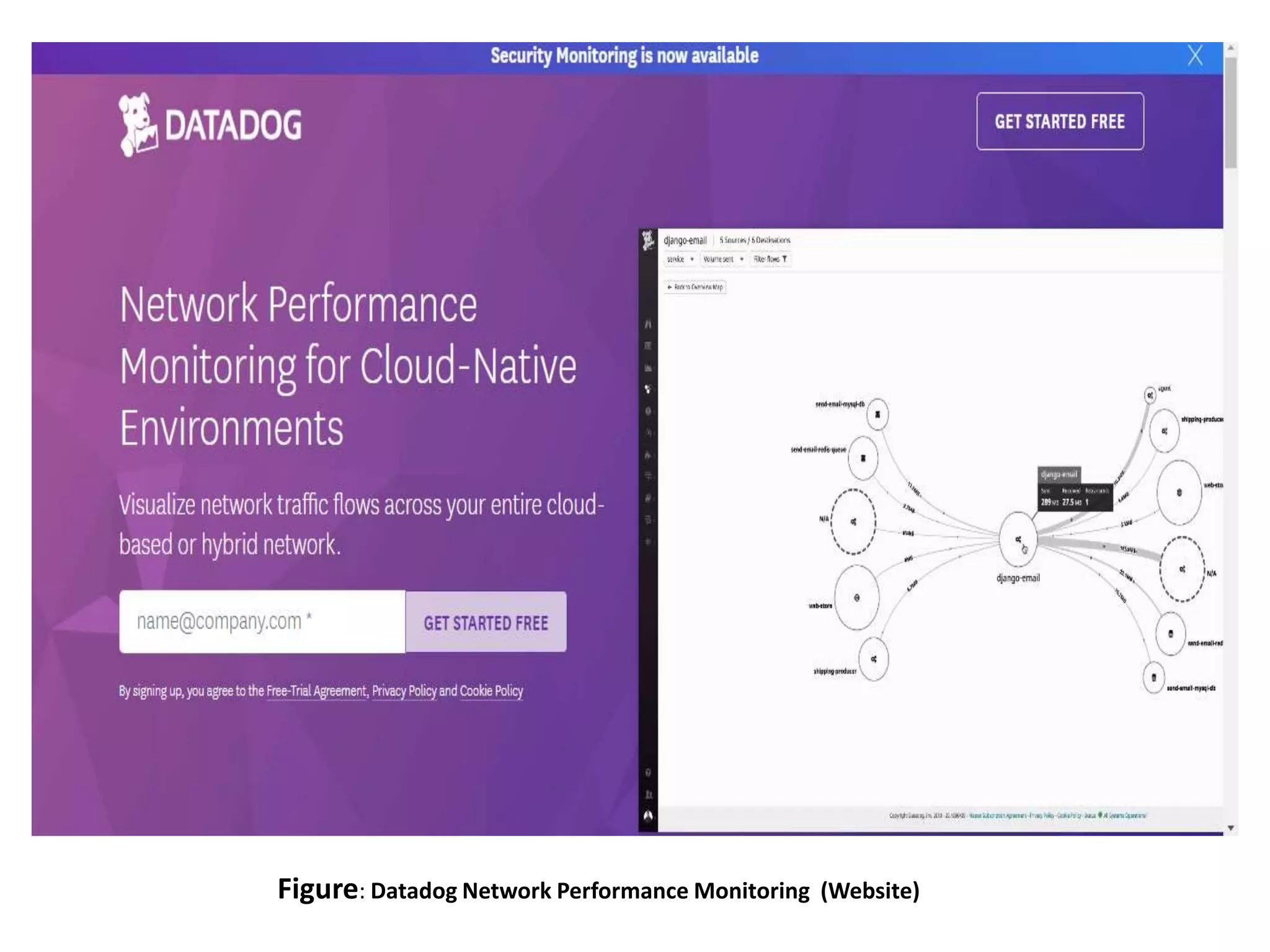Click the right-side web-store node

[x=1179, y=493]
